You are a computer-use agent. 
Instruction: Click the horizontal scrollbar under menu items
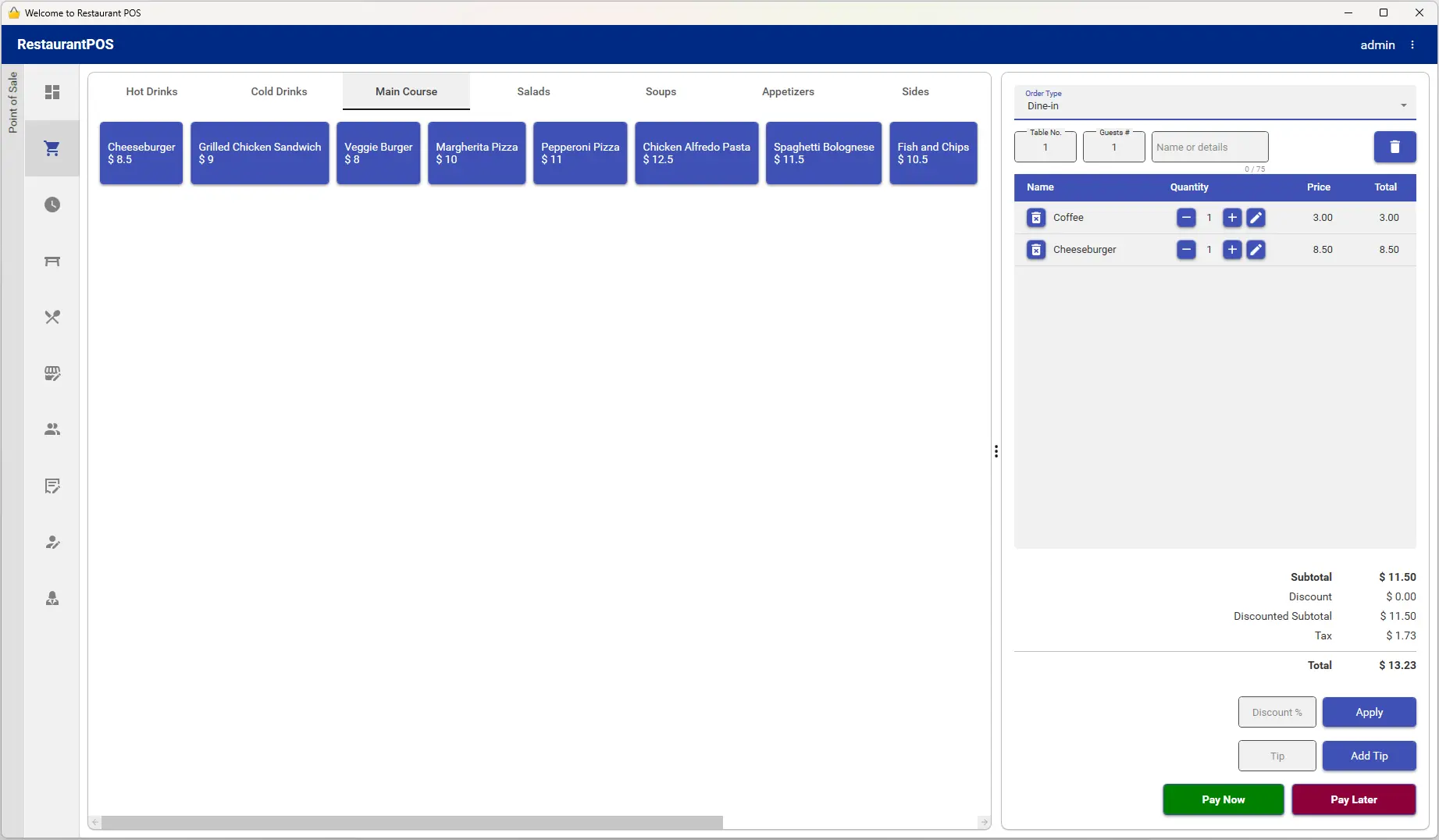pyautogui.click(x=412, y=822)
